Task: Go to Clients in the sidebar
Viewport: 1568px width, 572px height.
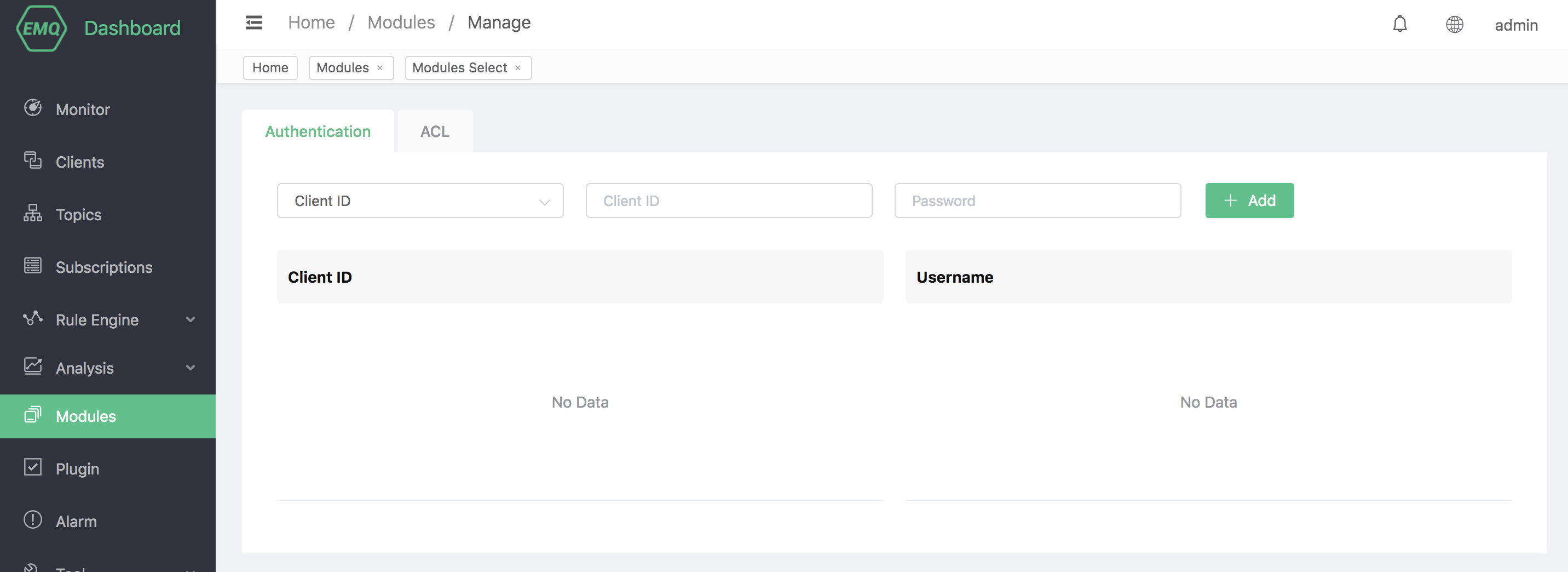Action: 79,162
